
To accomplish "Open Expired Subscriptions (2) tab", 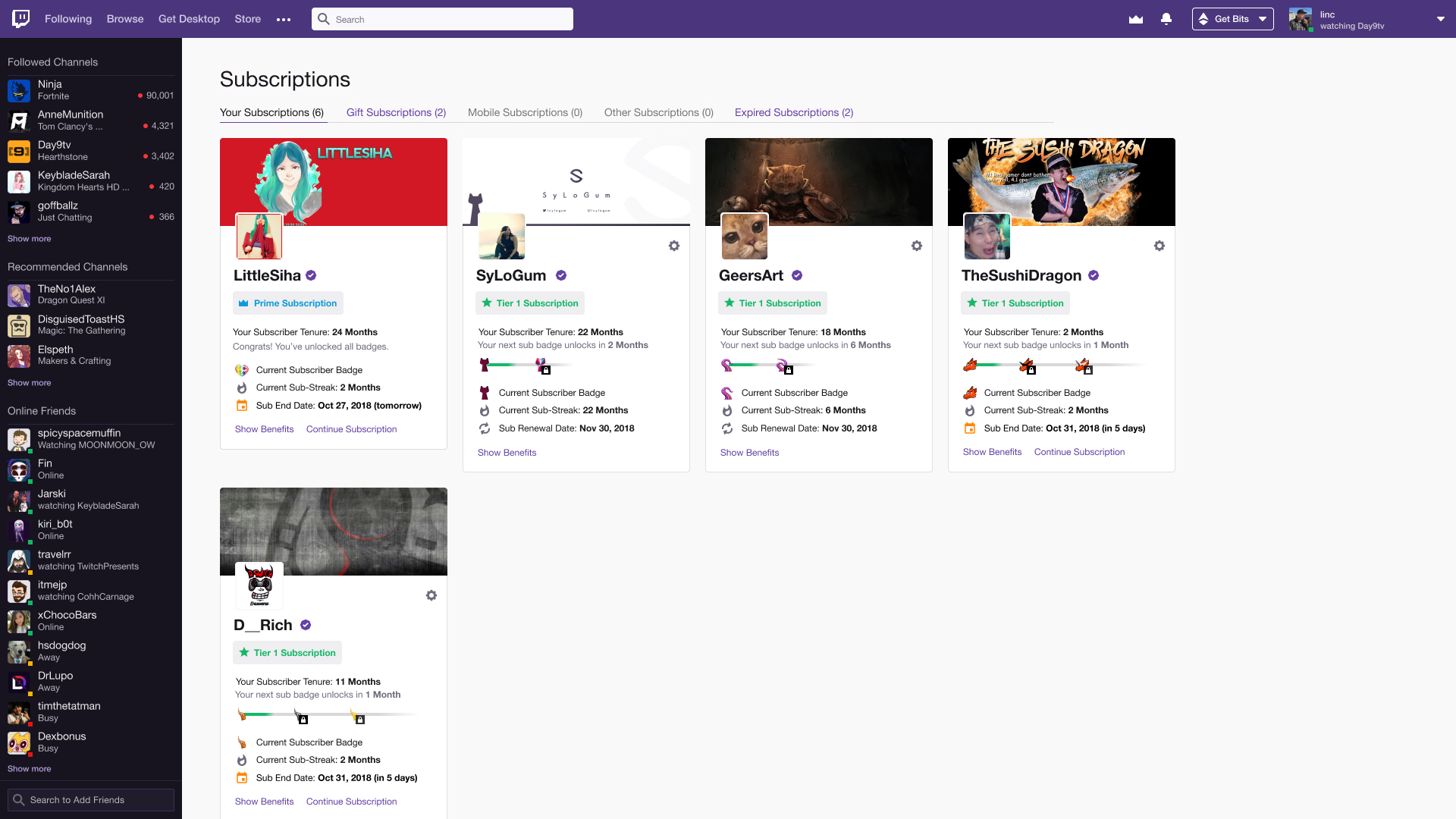I will [794, 112].
